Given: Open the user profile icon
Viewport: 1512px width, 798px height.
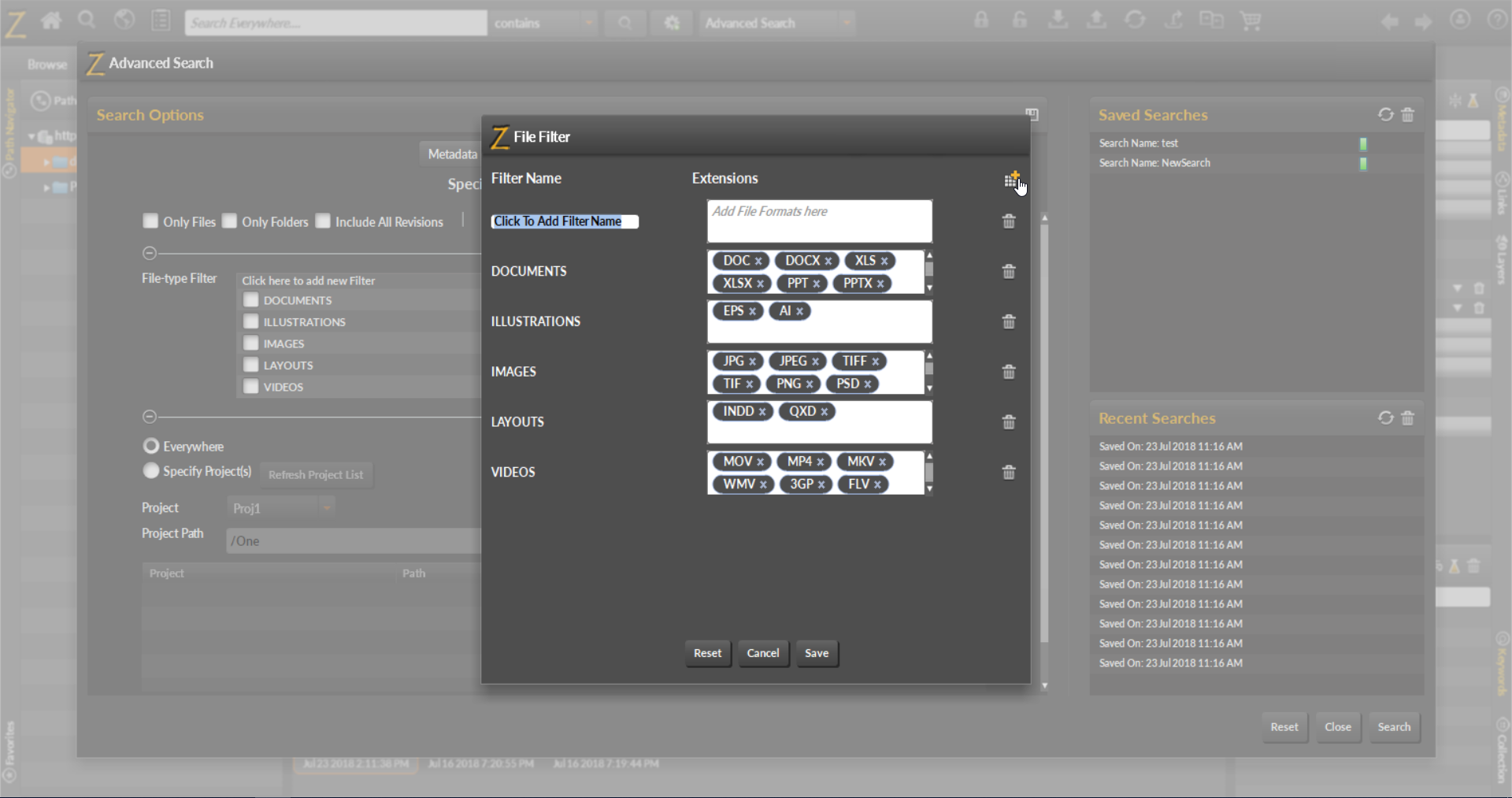Looking at the screenshot, I should click(1460, 20).
